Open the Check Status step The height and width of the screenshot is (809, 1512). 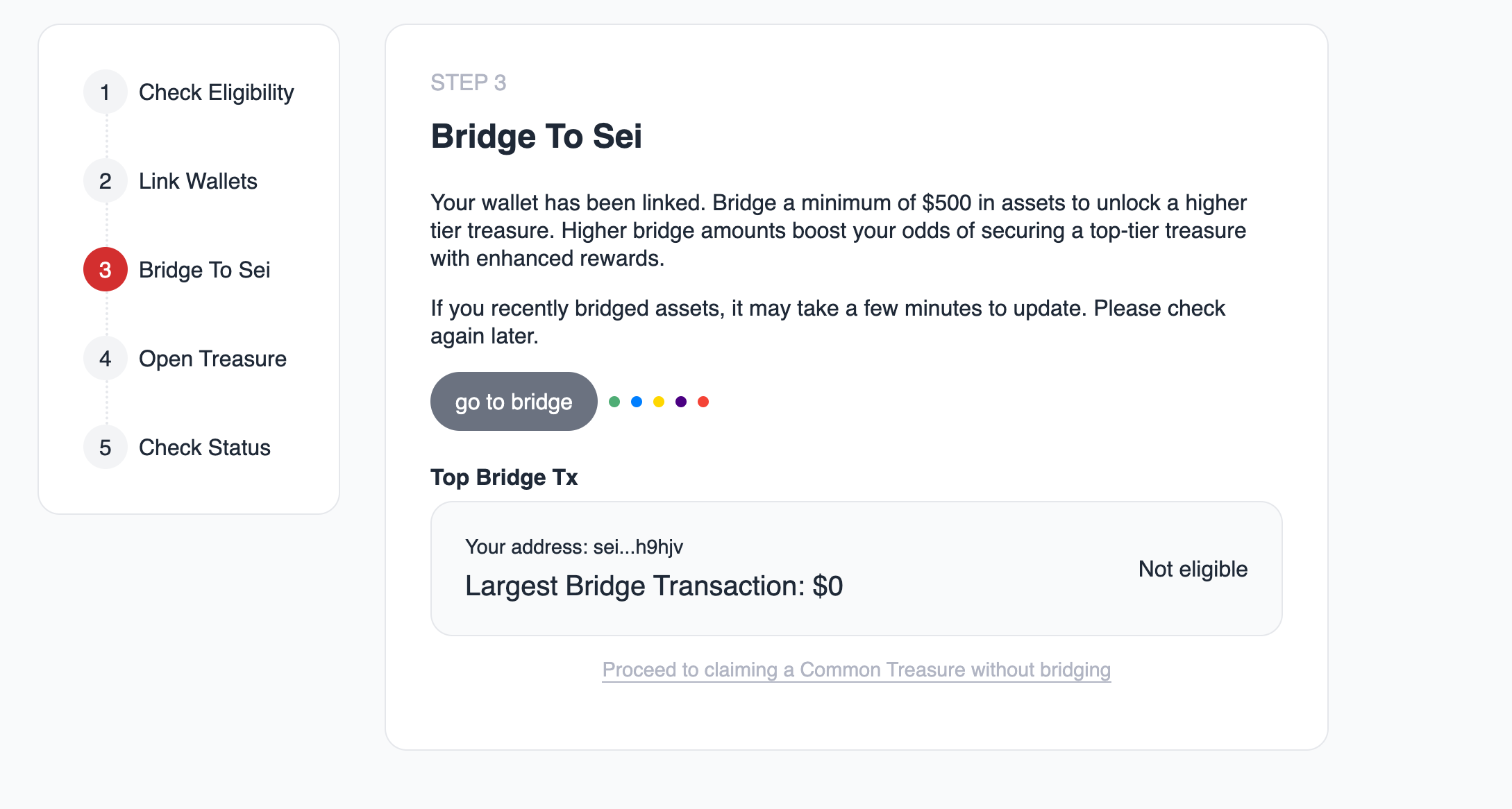click(204, 448)
